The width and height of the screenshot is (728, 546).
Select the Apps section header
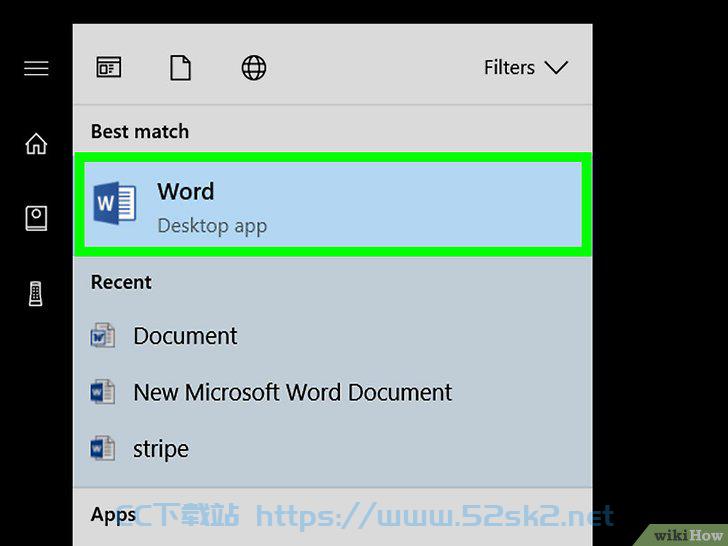click(113, 514)
